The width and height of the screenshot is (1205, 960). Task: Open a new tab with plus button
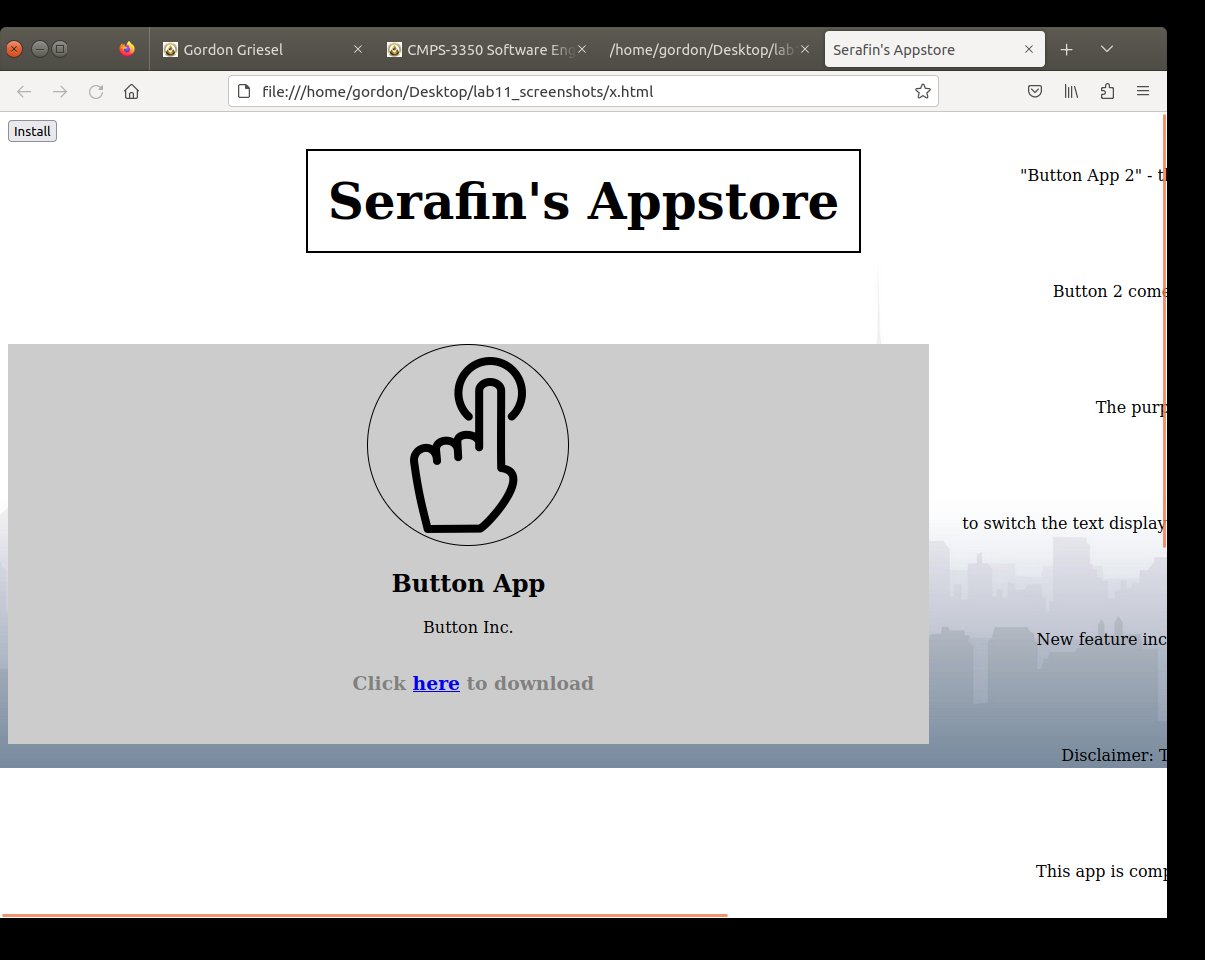pyautogui.click(x=1067, y=49)
